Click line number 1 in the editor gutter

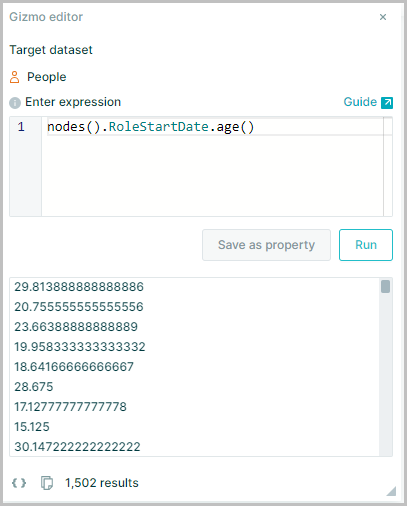(21, 127)
